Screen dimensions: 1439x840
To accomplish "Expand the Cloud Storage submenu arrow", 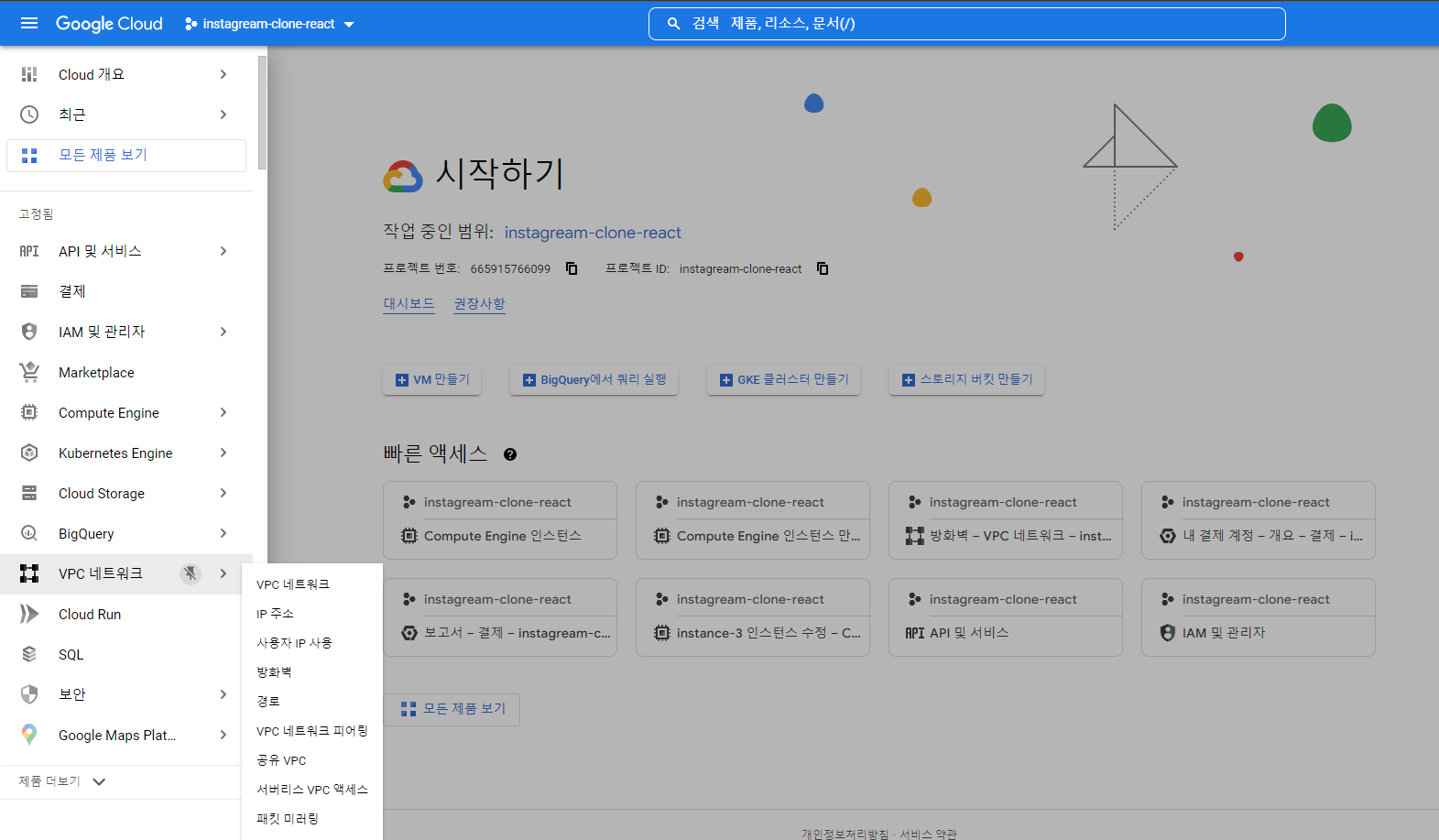I will (223, 493).
